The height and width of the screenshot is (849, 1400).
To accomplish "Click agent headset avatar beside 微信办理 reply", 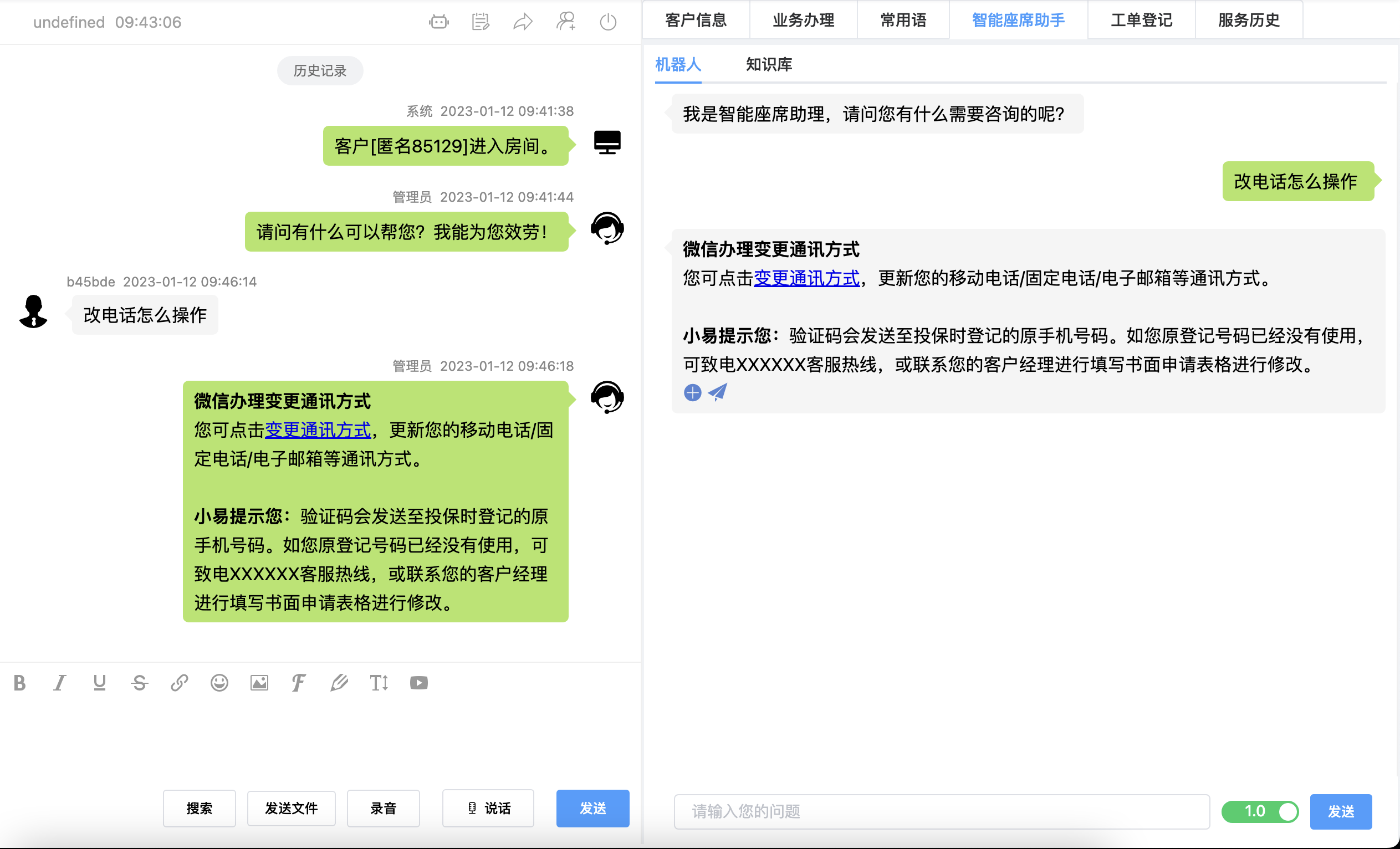I will pos(607,397).
